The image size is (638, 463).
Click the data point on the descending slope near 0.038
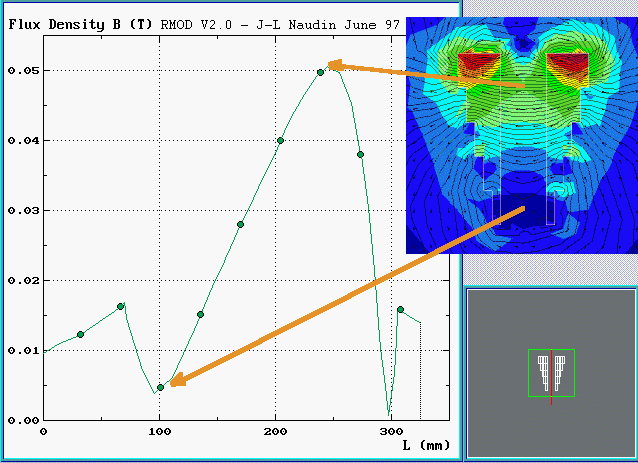360,155
